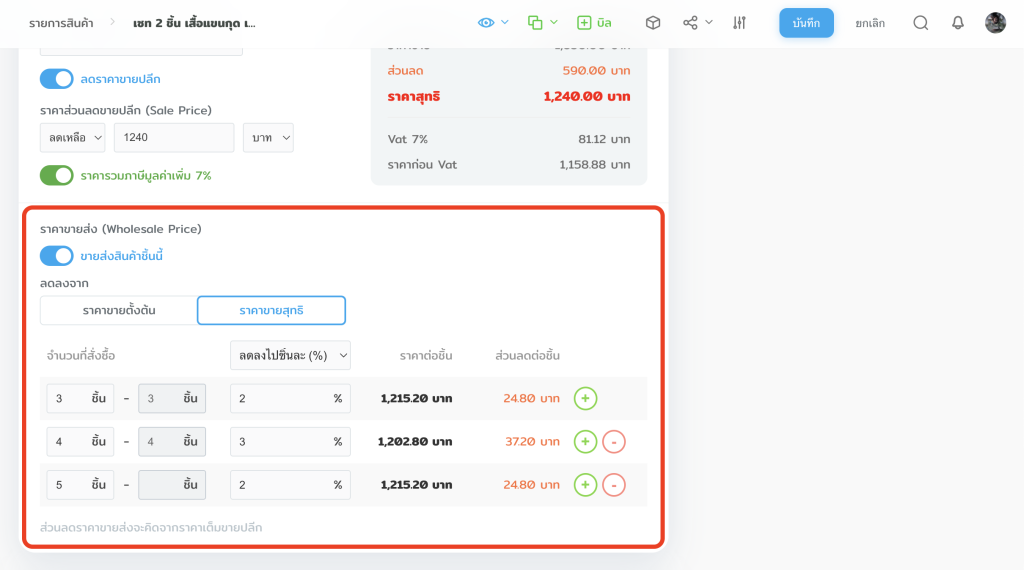Open the บาท currency unit dropdown
Viewport: 1024px width, 570px height.
[268, 138]
